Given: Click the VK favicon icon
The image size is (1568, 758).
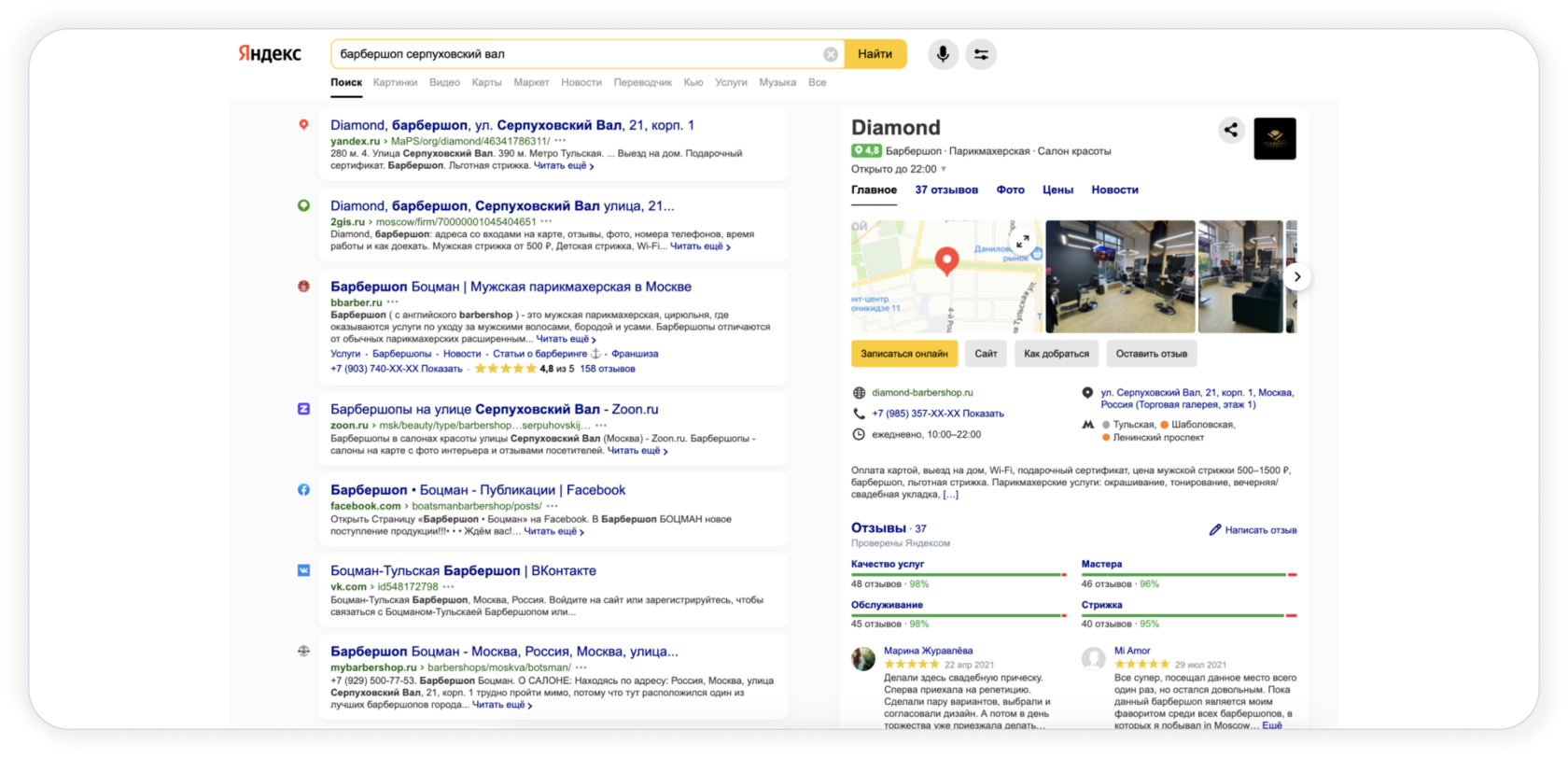Looking at the screenshot, I should [x=303, y=570].
